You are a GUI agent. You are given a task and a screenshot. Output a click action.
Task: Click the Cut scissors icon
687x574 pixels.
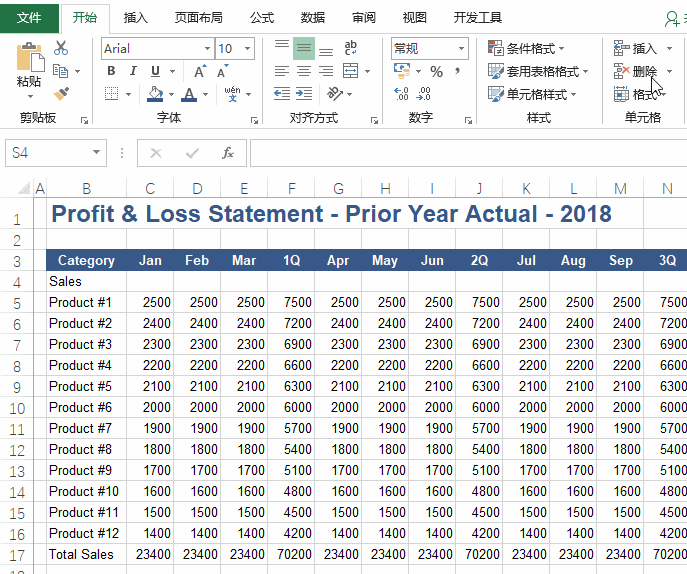tap(61, 48)
